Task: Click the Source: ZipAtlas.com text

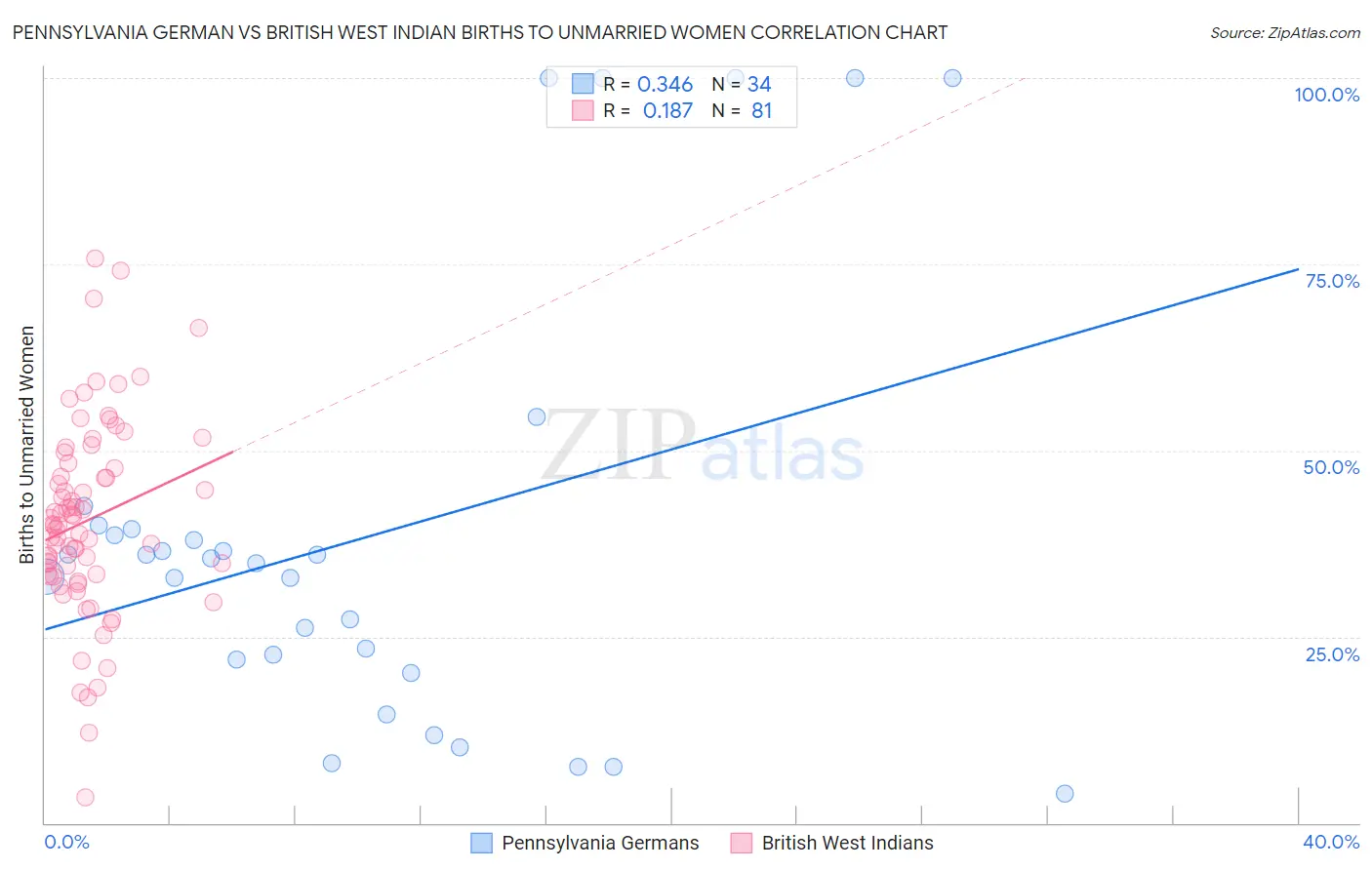Action: [x=1284, y=33]
